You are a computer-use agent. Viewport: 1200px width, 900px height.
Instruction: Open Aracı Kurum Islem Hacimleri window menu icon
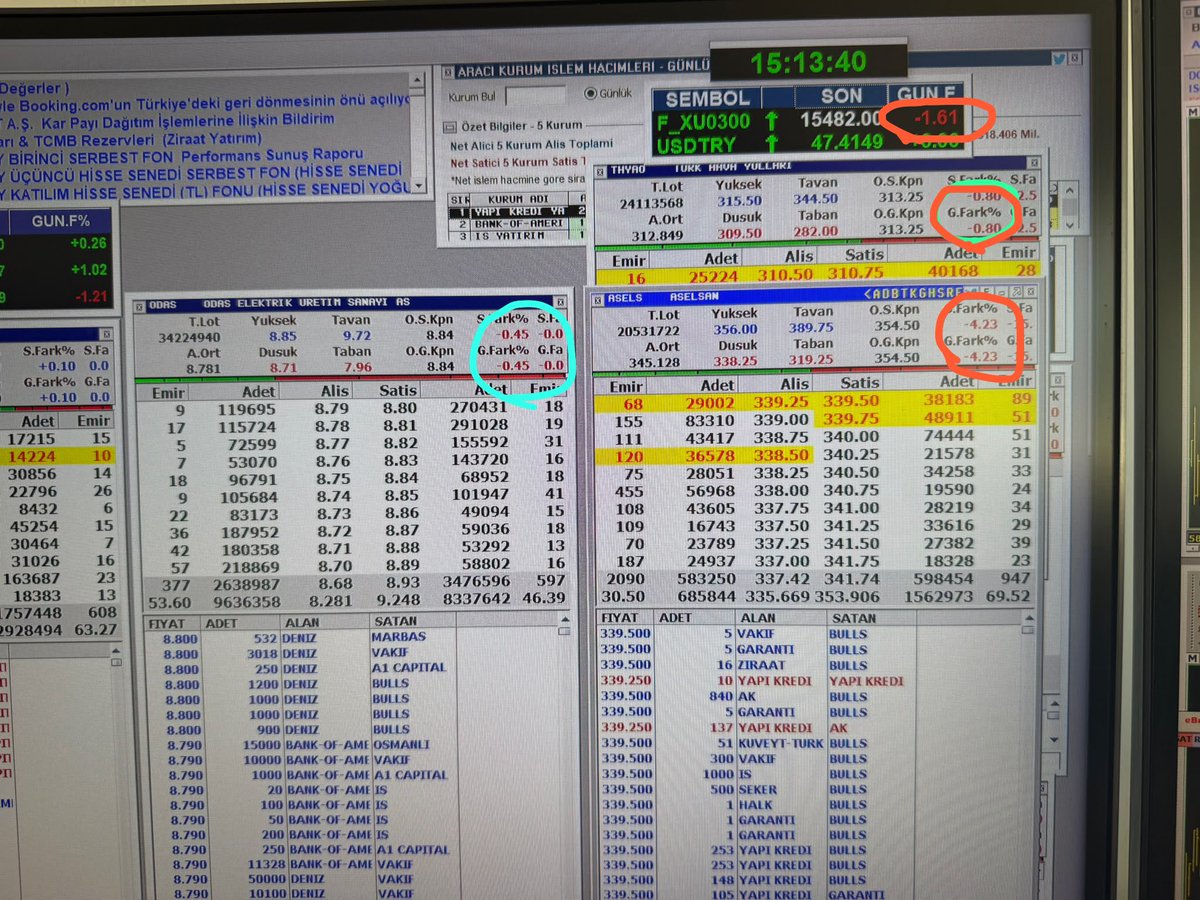446,72
